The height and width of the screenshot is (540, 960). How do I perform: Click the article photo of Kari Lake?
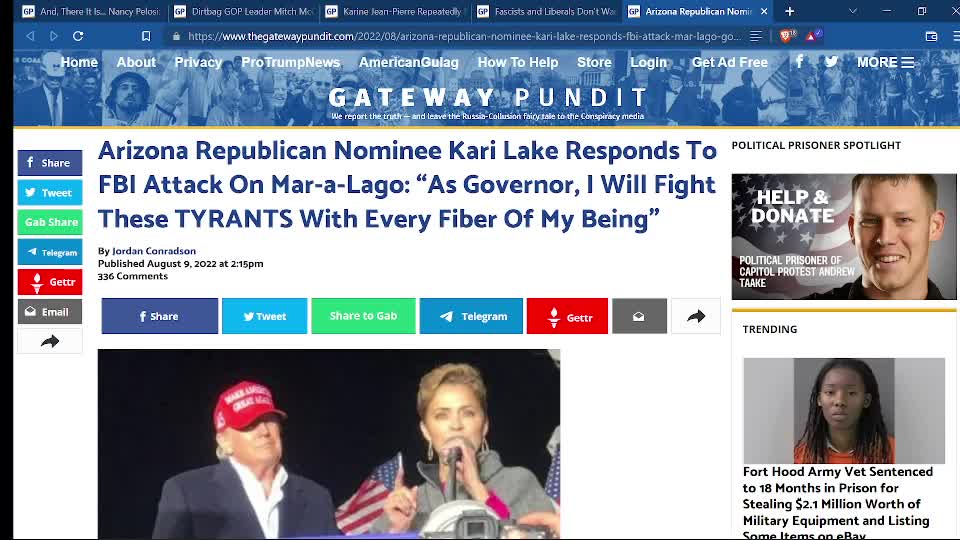(329, 444)
